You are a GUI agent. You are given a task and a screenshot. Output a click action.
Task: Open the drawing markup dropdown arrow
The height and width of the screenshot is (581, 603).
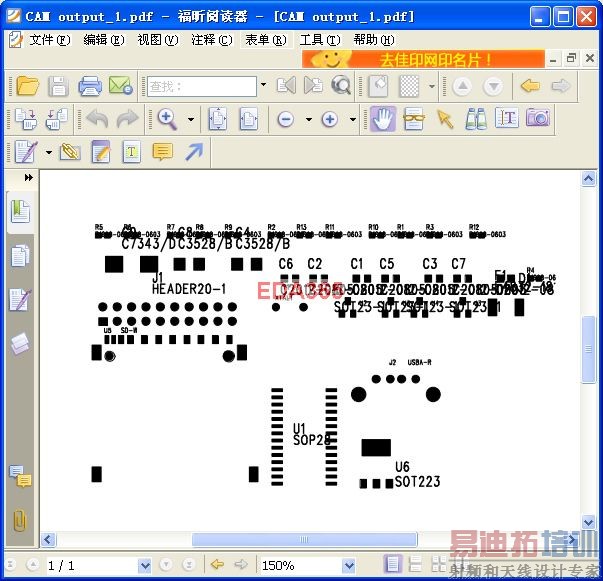(x=48, y=152)
